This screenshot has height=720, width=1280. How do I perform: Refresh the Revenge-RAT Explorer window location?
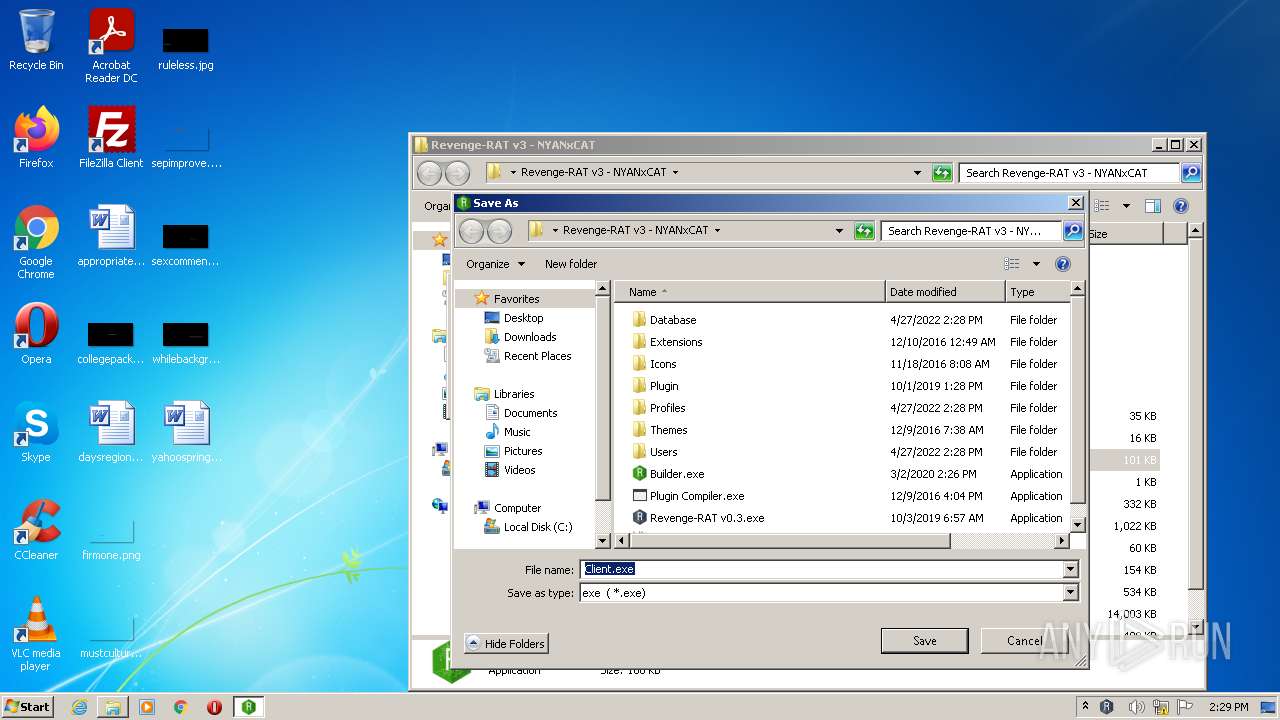click(x=941, y=173)
